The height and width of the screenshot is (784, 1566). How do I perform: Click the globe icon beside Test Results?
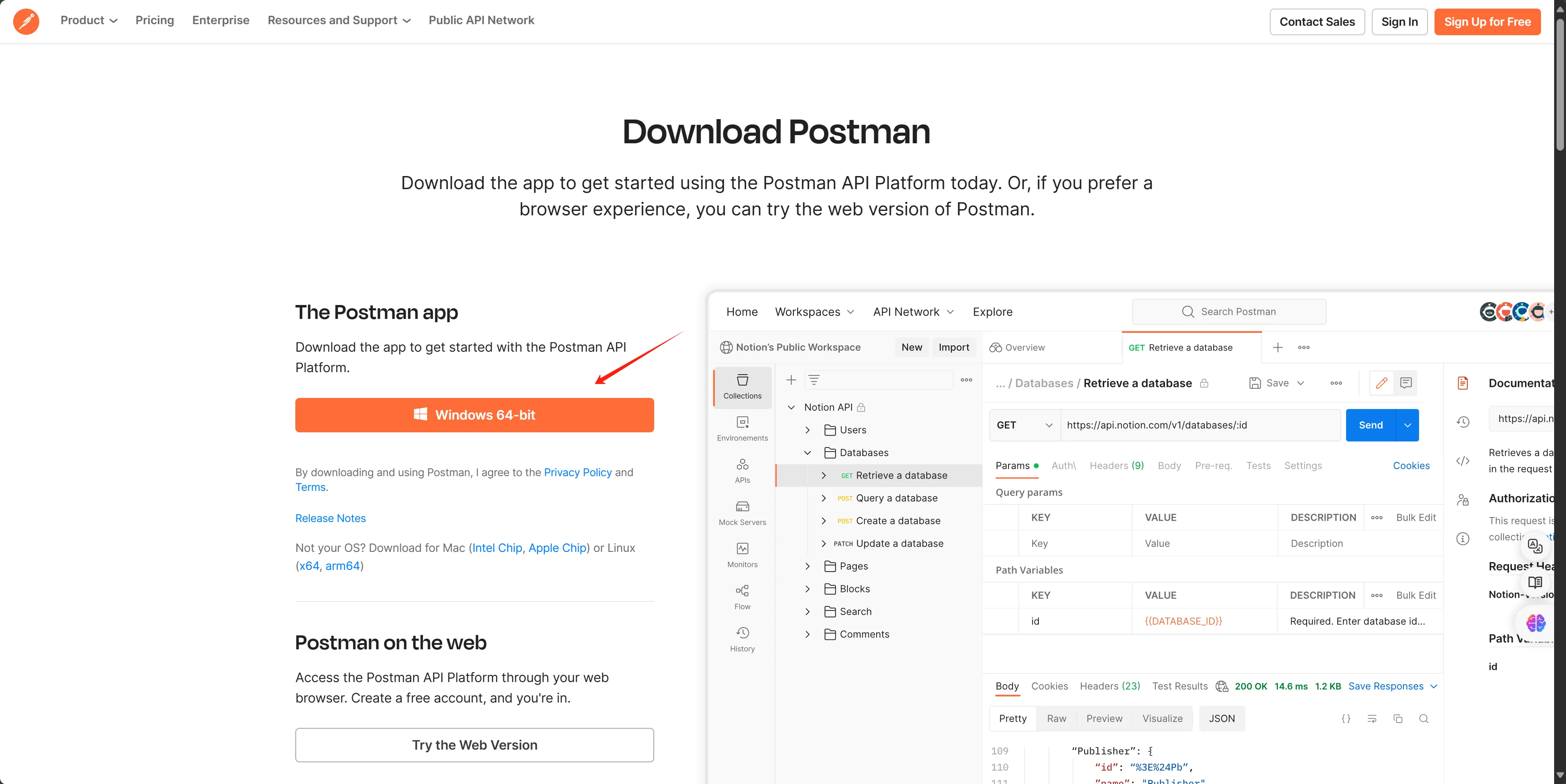(1222, 686)
